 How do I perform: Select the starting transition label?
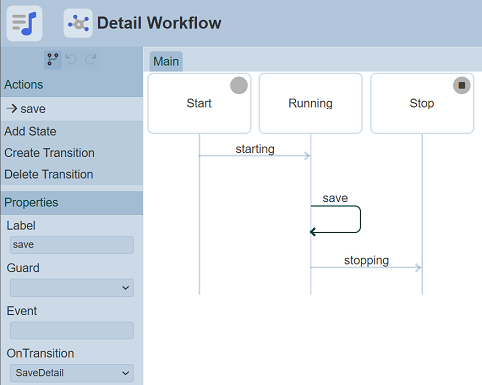pyautogui.click(x=255, y=149)
